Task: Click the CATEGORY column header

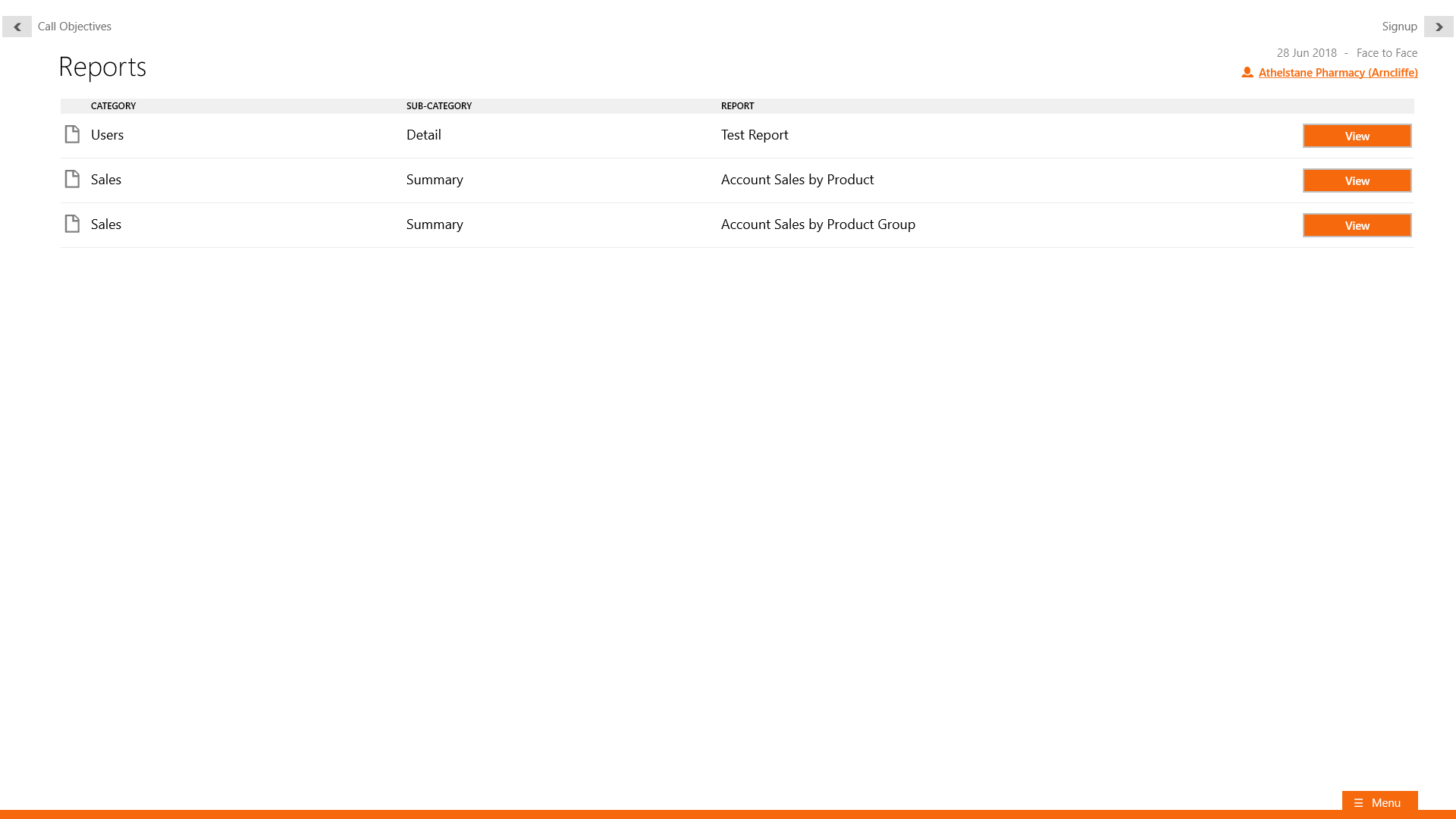Action: tap(113, 106)
